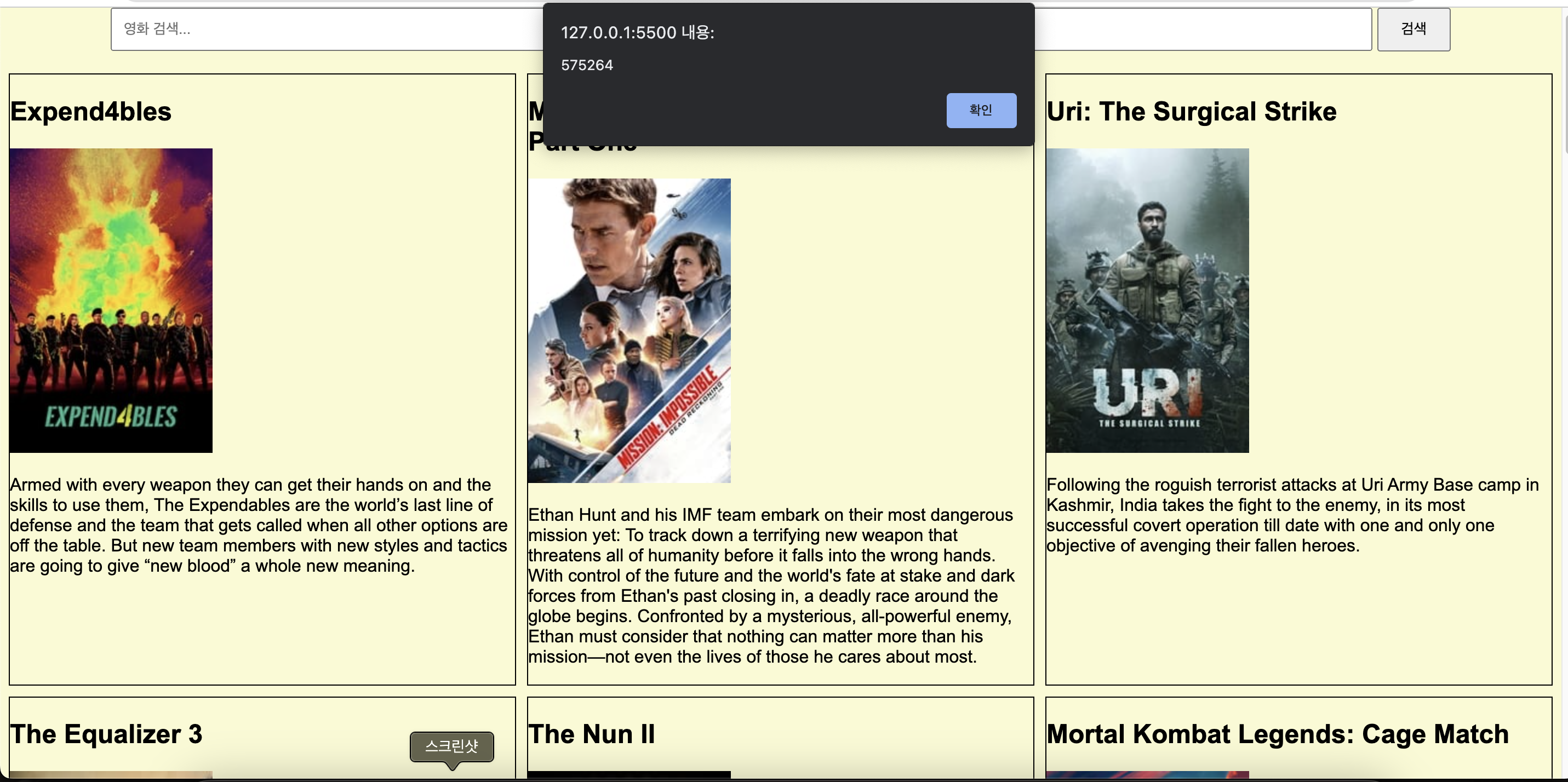
Task: Click the Mission: Impossible poster image
Action: pyautogui.click(x=629, y=330)
